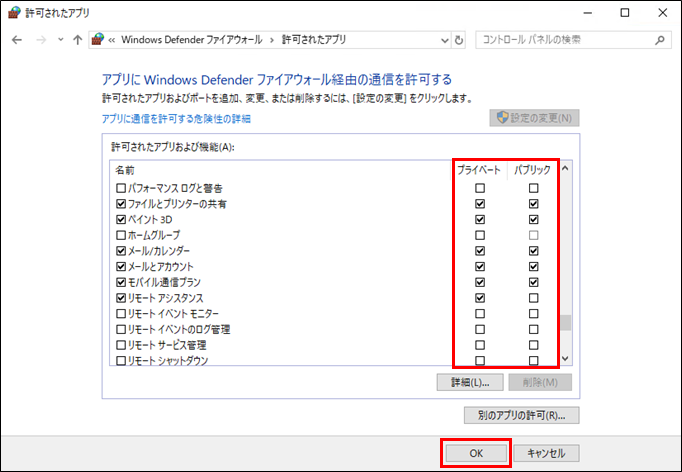Enable リモート イベント モニター name checkbox
This screenshot has height=472, width=682.
pos(121,314)
